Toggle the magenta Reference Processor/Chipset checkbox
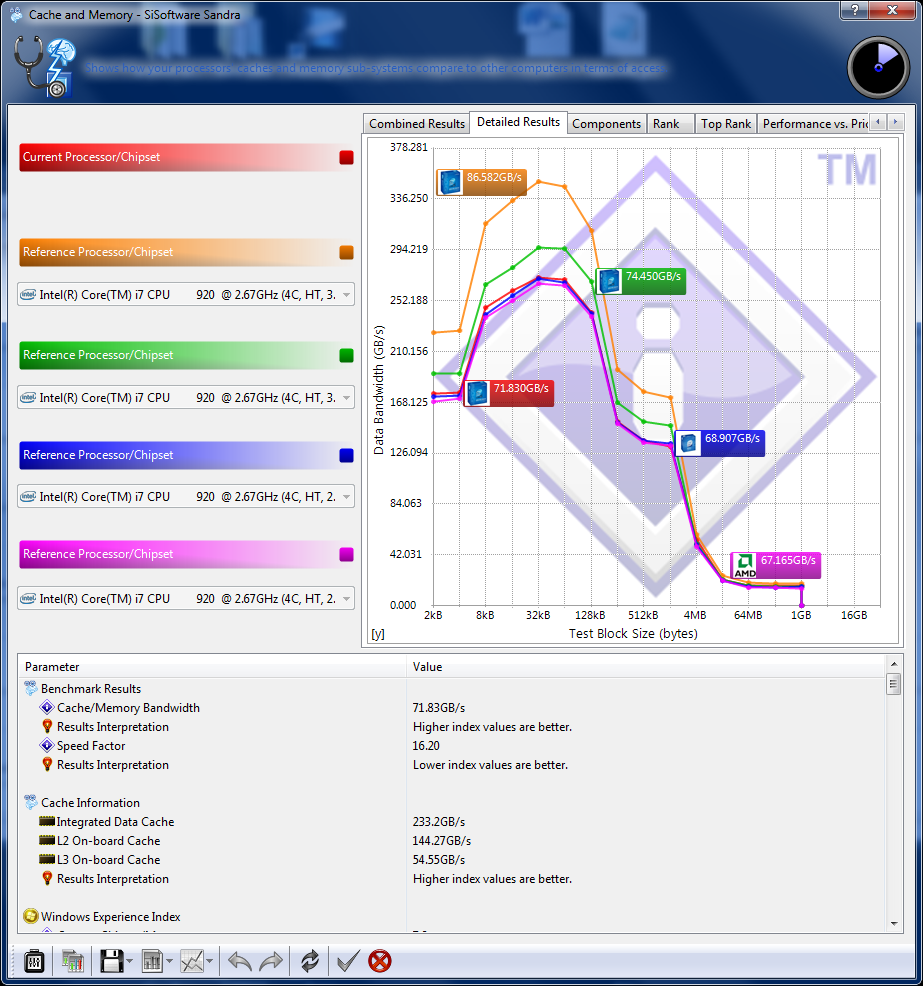 (x=346, y=554)
